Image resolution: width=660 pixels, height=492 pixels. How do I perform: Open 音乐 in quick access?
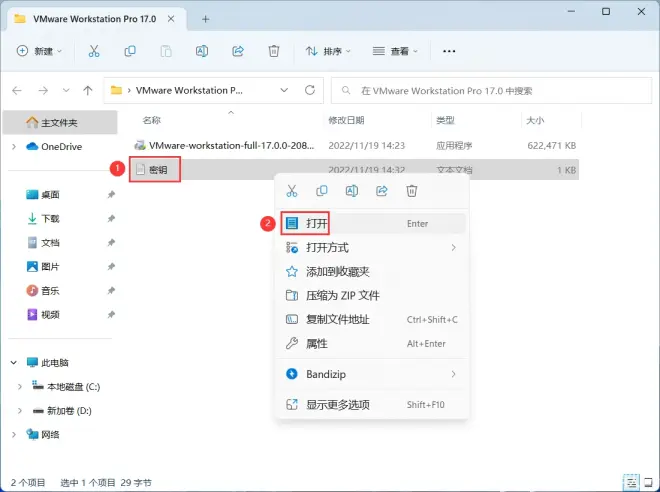tap(43, 290)
